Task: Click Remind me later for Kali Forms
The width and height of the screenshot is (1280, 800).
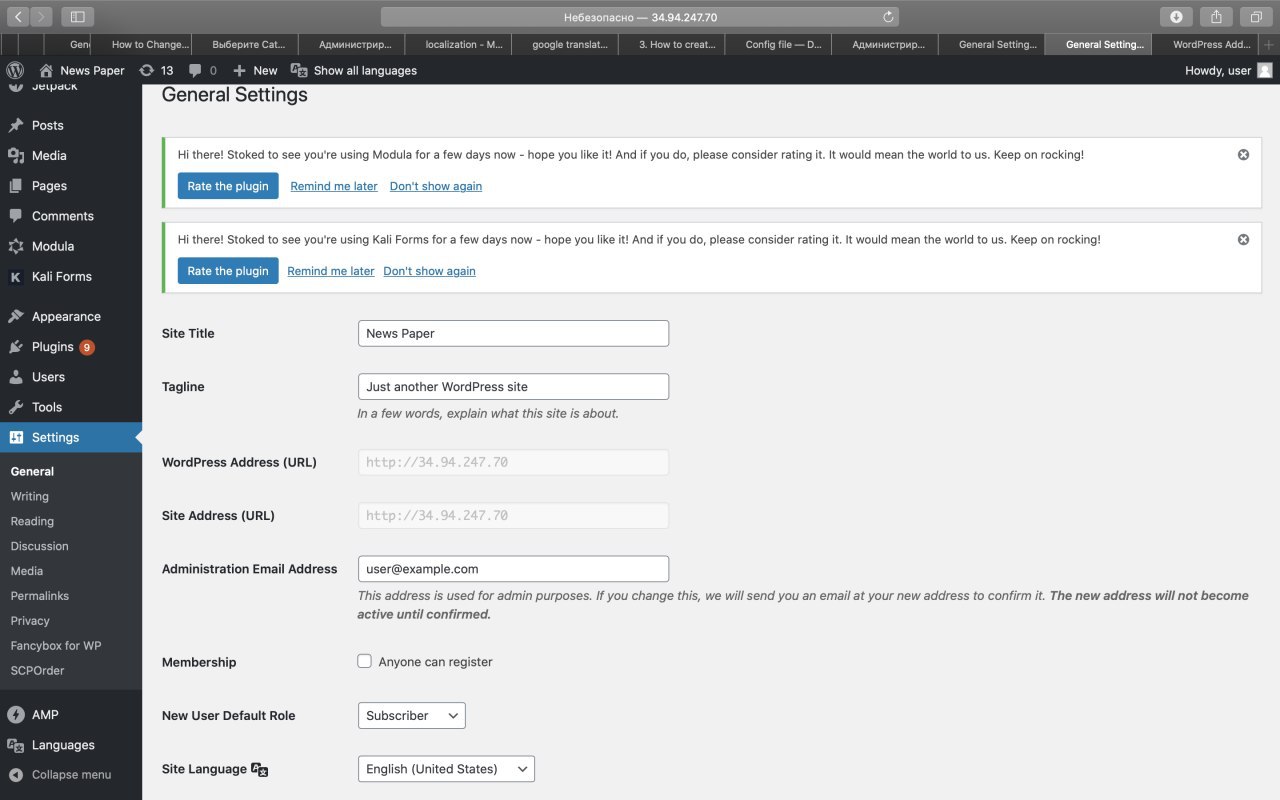Action: pyautogui.click(x=331, y=271)
